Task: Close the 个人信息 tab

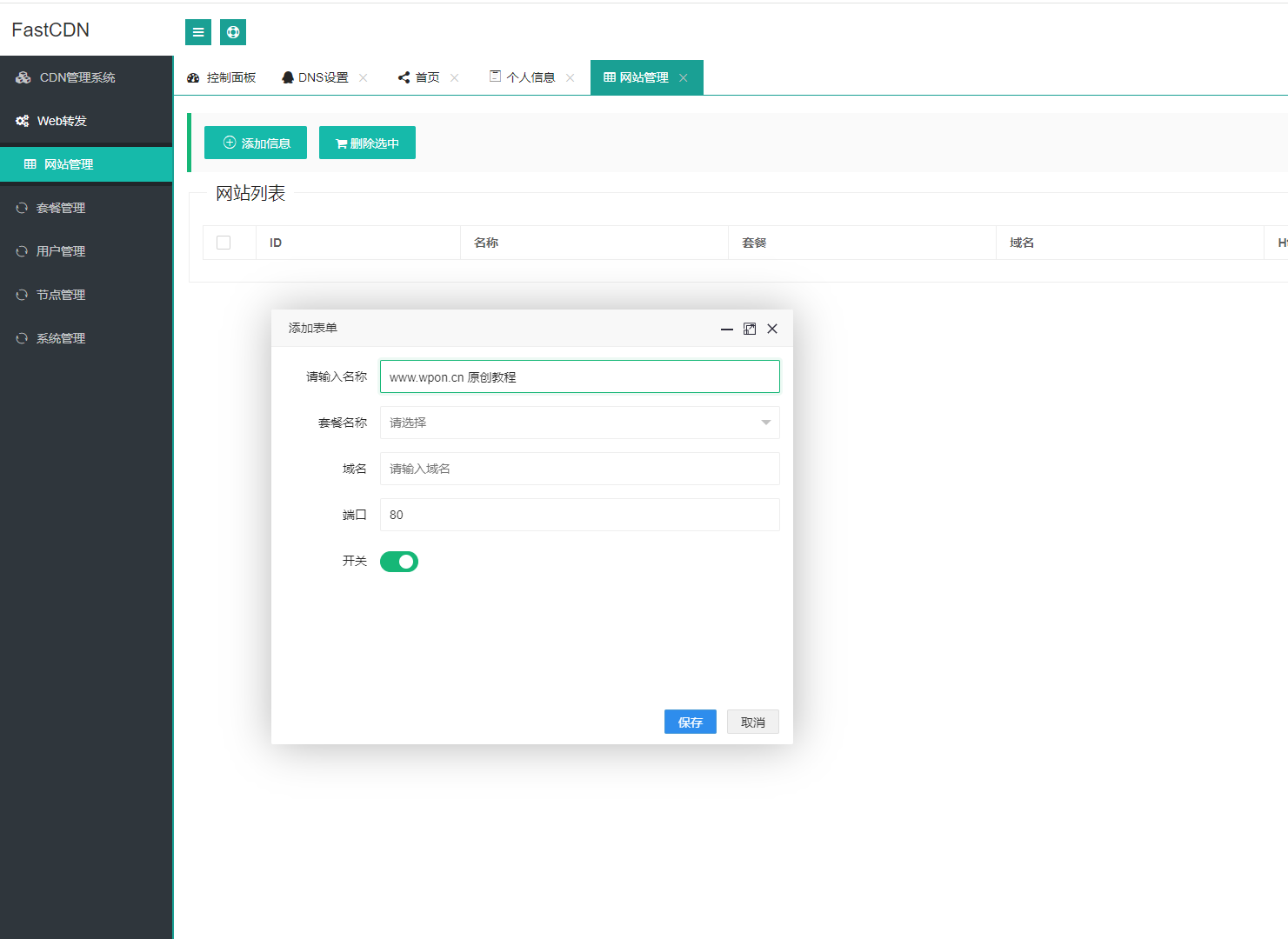Action: [x=571, y=78]
